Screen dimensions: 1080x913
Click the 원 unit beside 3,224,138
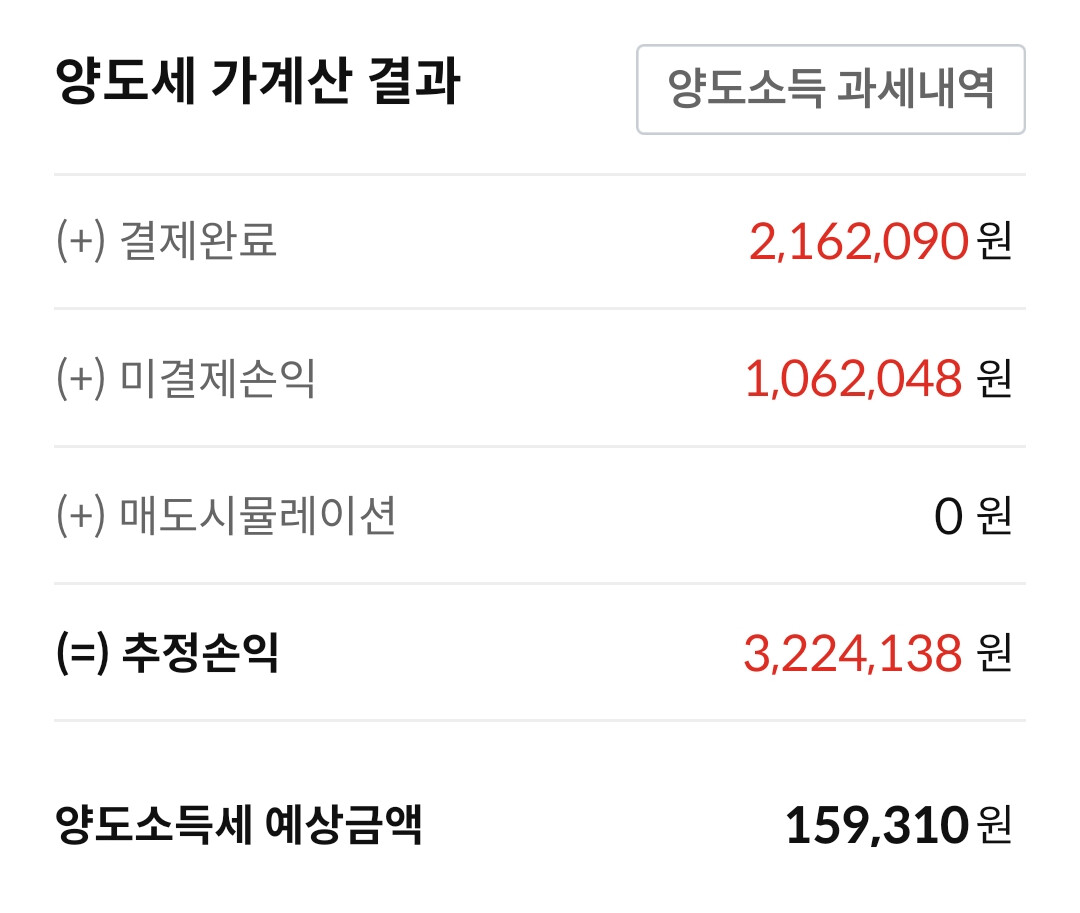(x=995, y=653)
